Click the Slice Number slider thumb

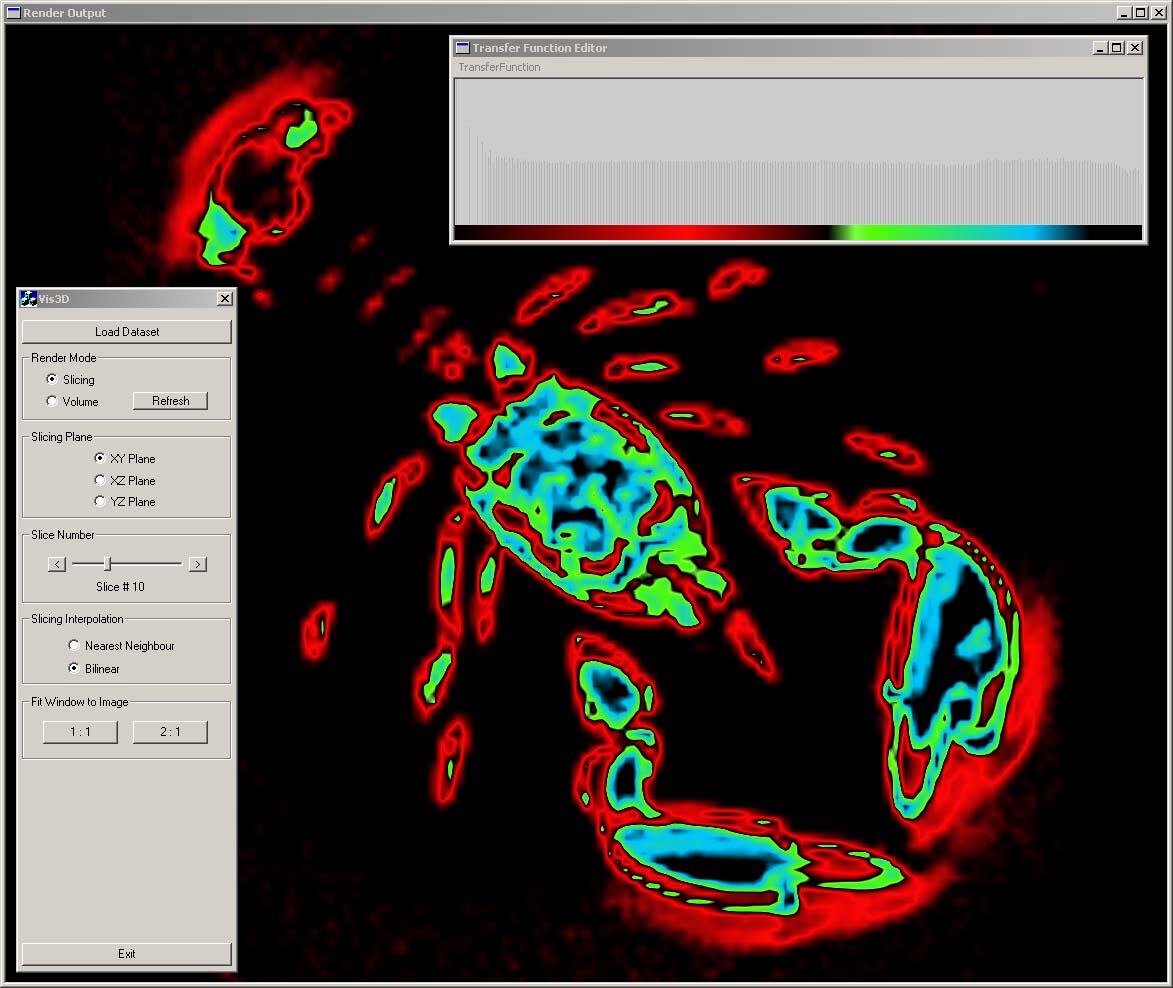click(x=107, y=564)
